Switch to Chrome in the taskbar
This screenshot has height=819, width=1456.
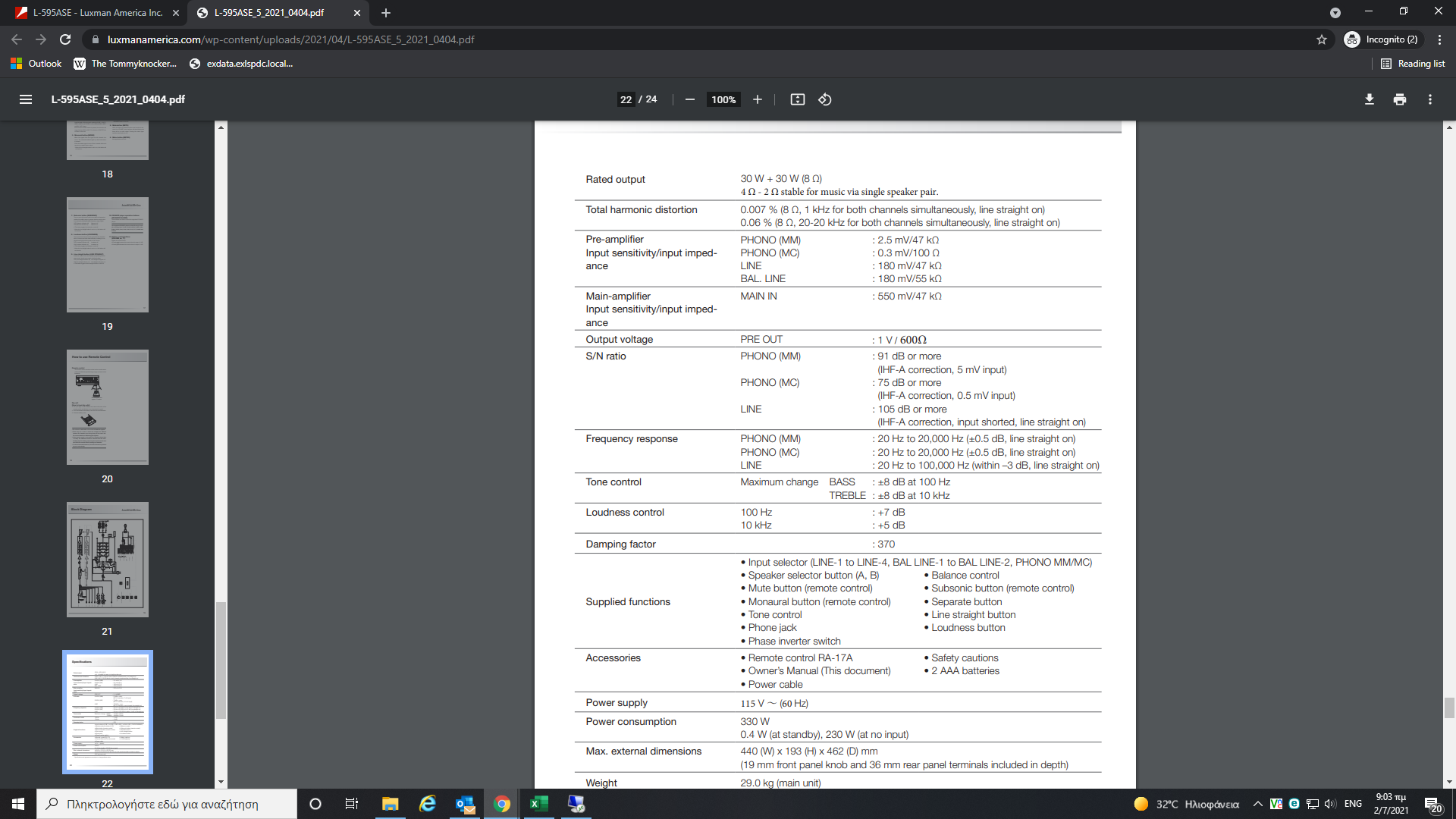tap(502, 804)
